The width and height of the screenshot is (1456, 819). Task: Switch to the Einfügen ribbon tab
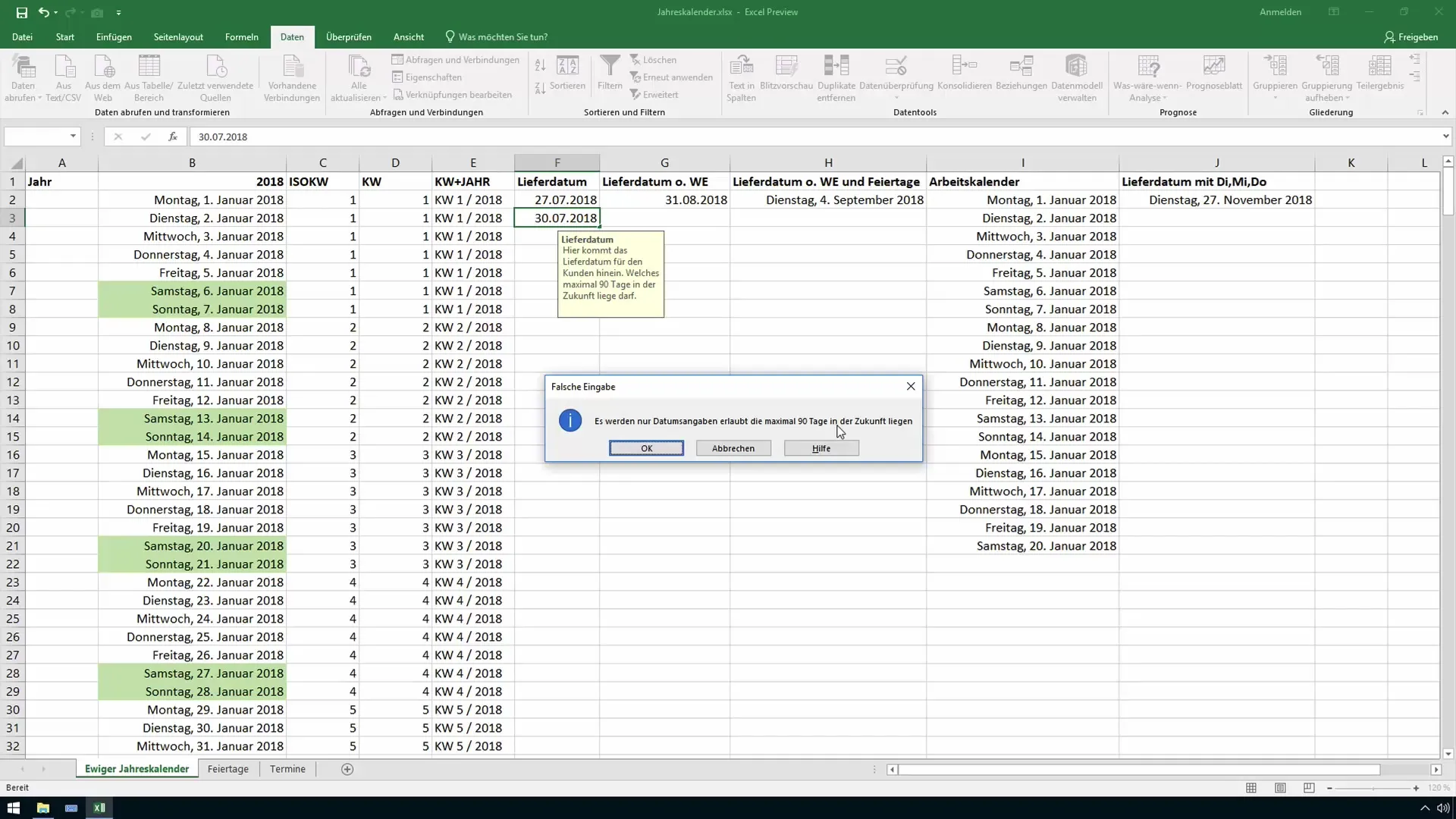point(114,36)
